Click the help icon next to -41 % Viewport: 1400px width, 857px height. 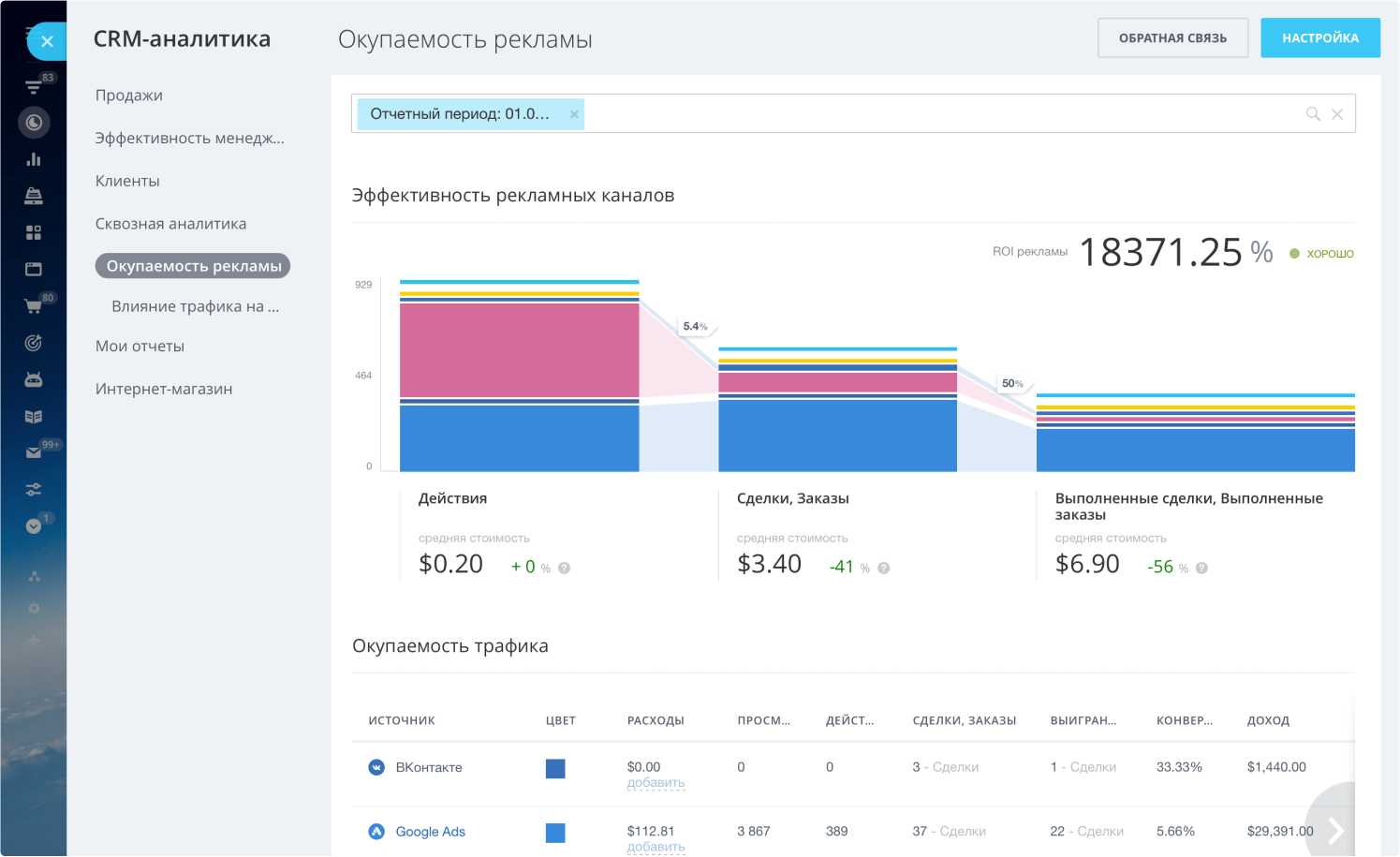883,569
